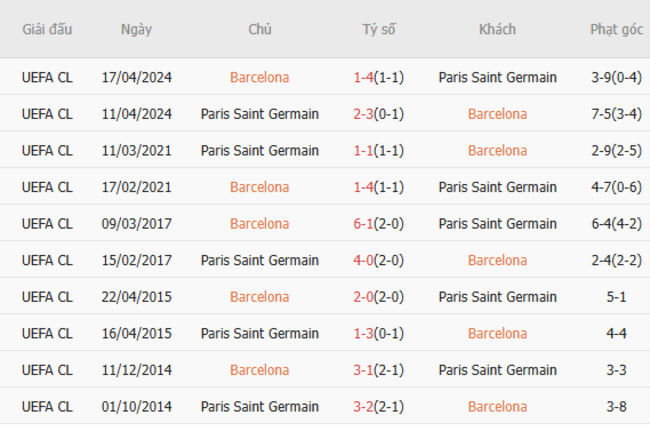650x431 pixels.
Task: Open the 1-3 score from 16/04/2015
Action: point(364,334)
